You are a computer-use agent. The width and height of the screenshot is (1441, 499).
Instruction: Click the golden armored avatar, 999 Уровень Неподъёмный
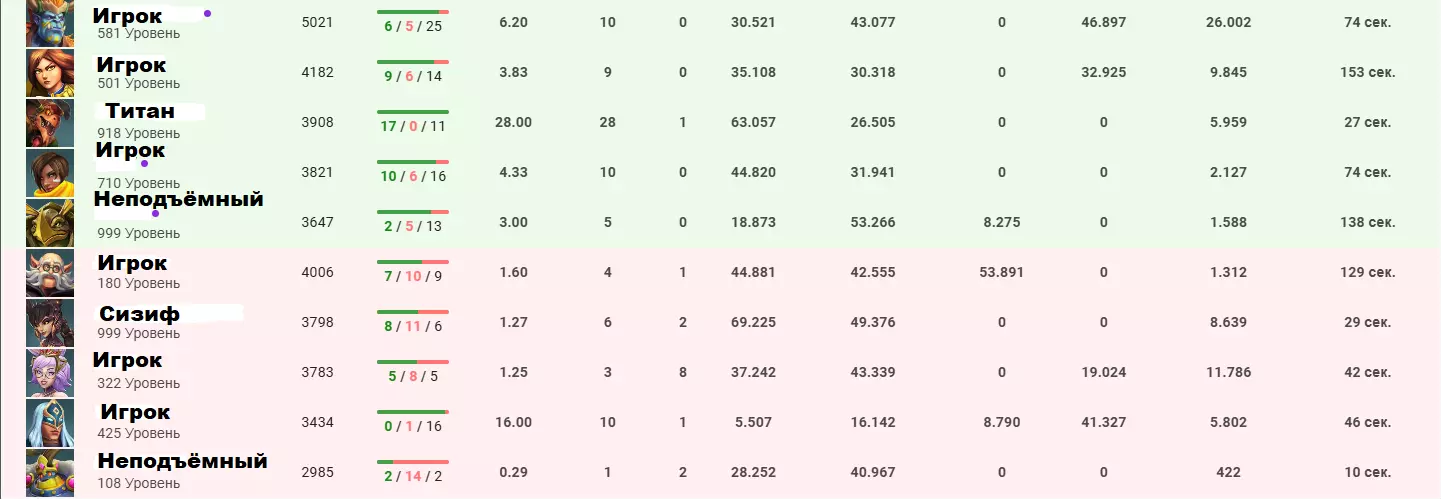pyautogui.click(x=50, y=222)
